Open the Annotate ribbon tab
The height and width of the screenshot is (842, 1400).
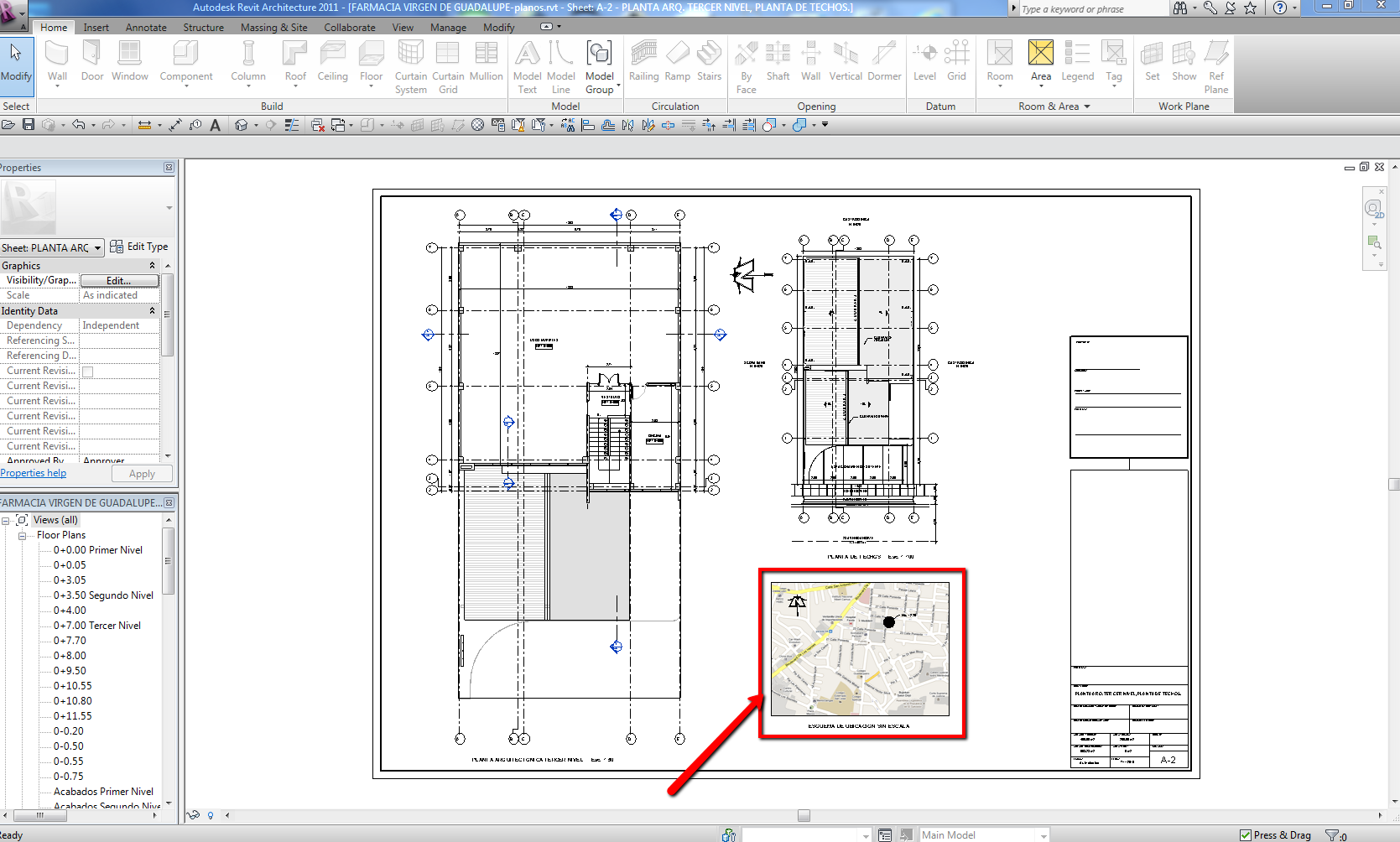coord(146,28)
